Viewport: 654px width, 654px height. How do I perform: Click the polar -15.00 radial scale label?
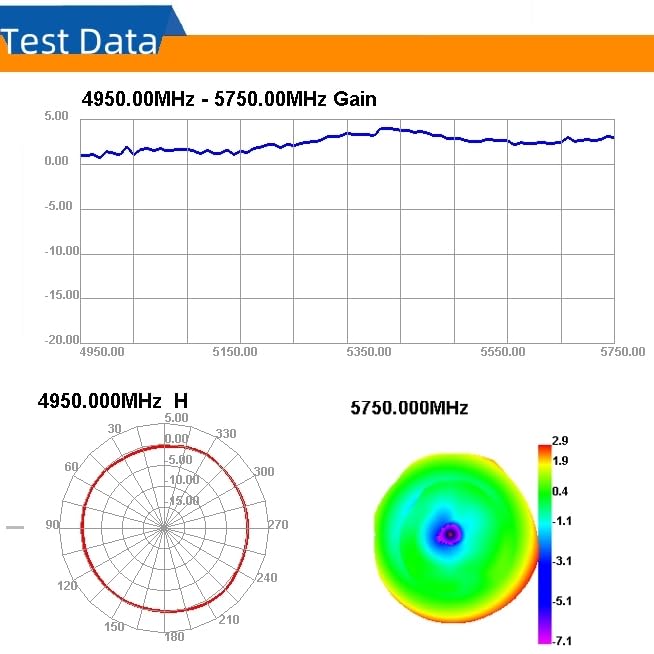click(x=184, y=500)
